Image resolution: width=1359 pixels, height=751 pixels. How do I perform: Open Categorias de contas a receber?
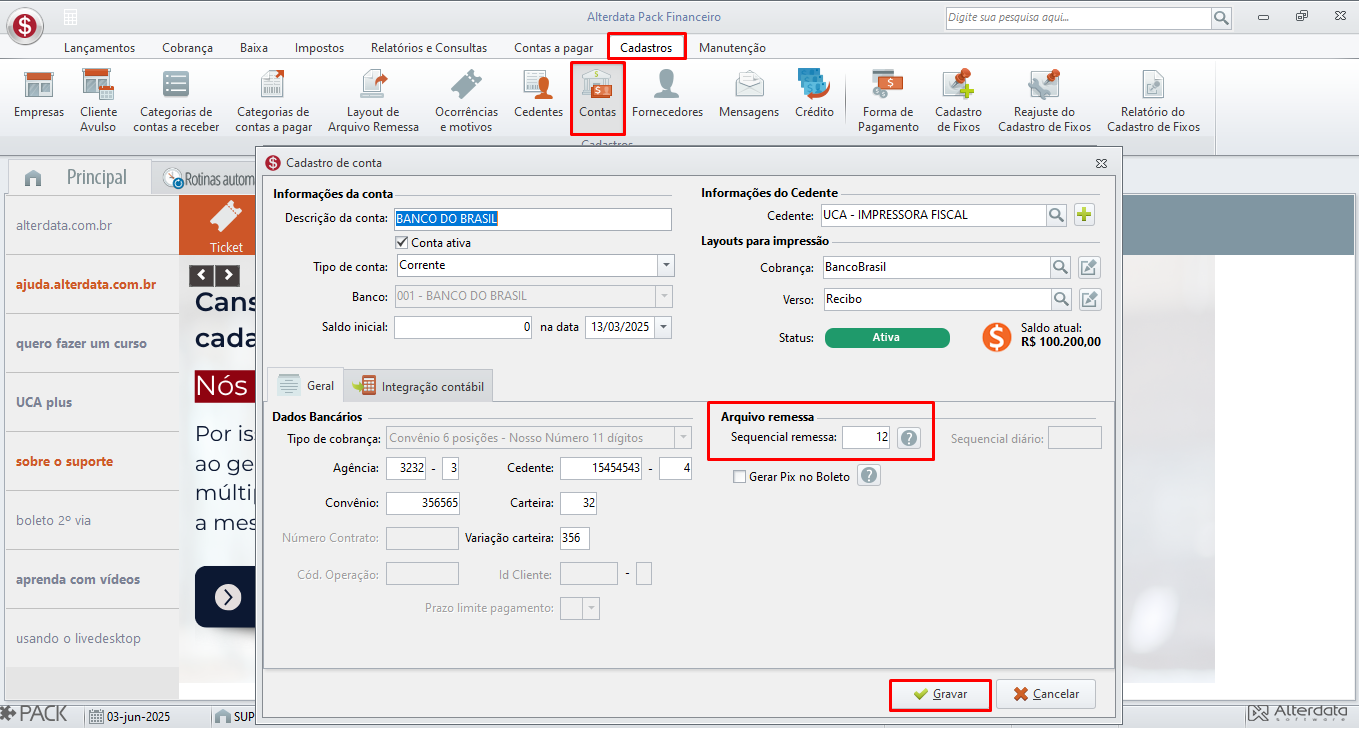176,100
